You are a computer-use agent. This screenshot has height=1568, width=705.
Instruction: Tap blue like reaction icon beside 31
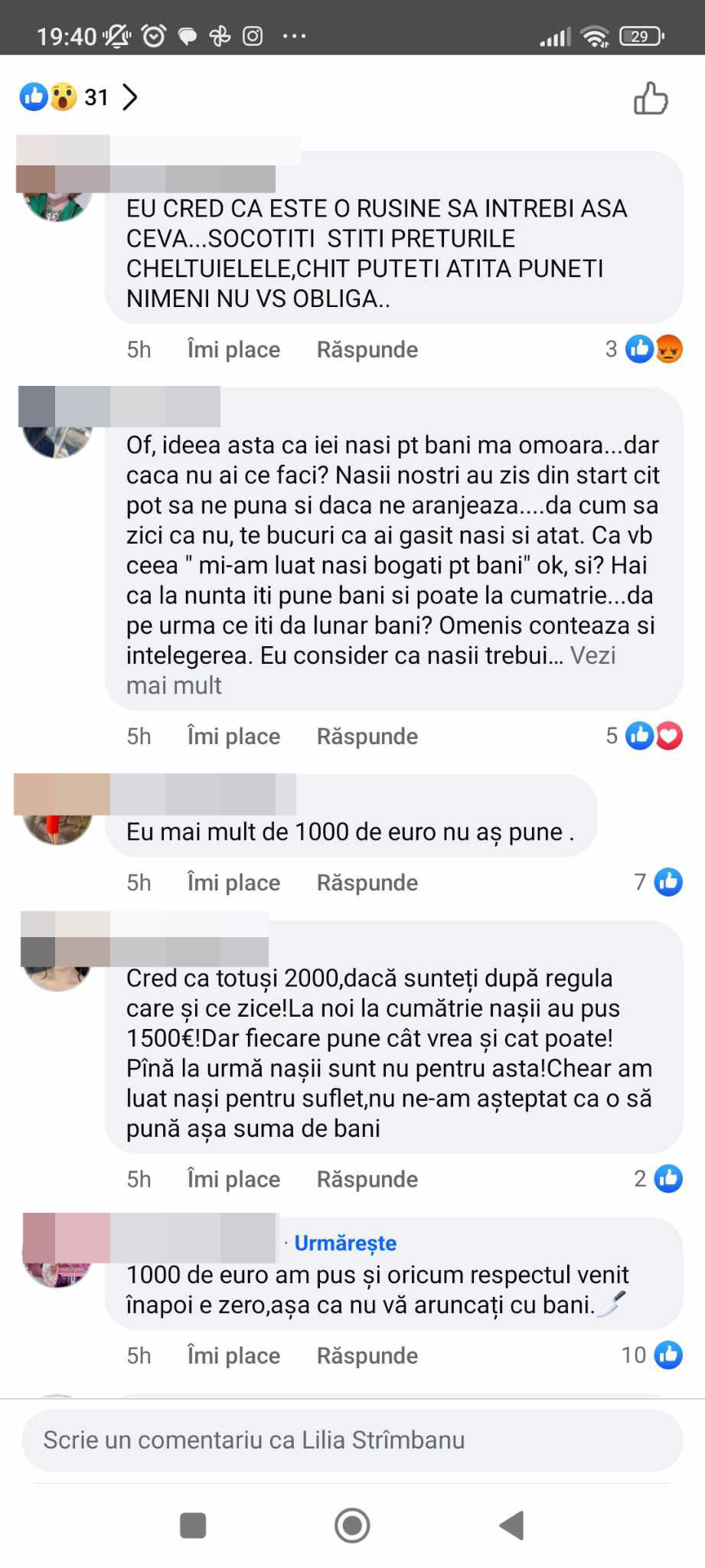click(x=34, y=97)
